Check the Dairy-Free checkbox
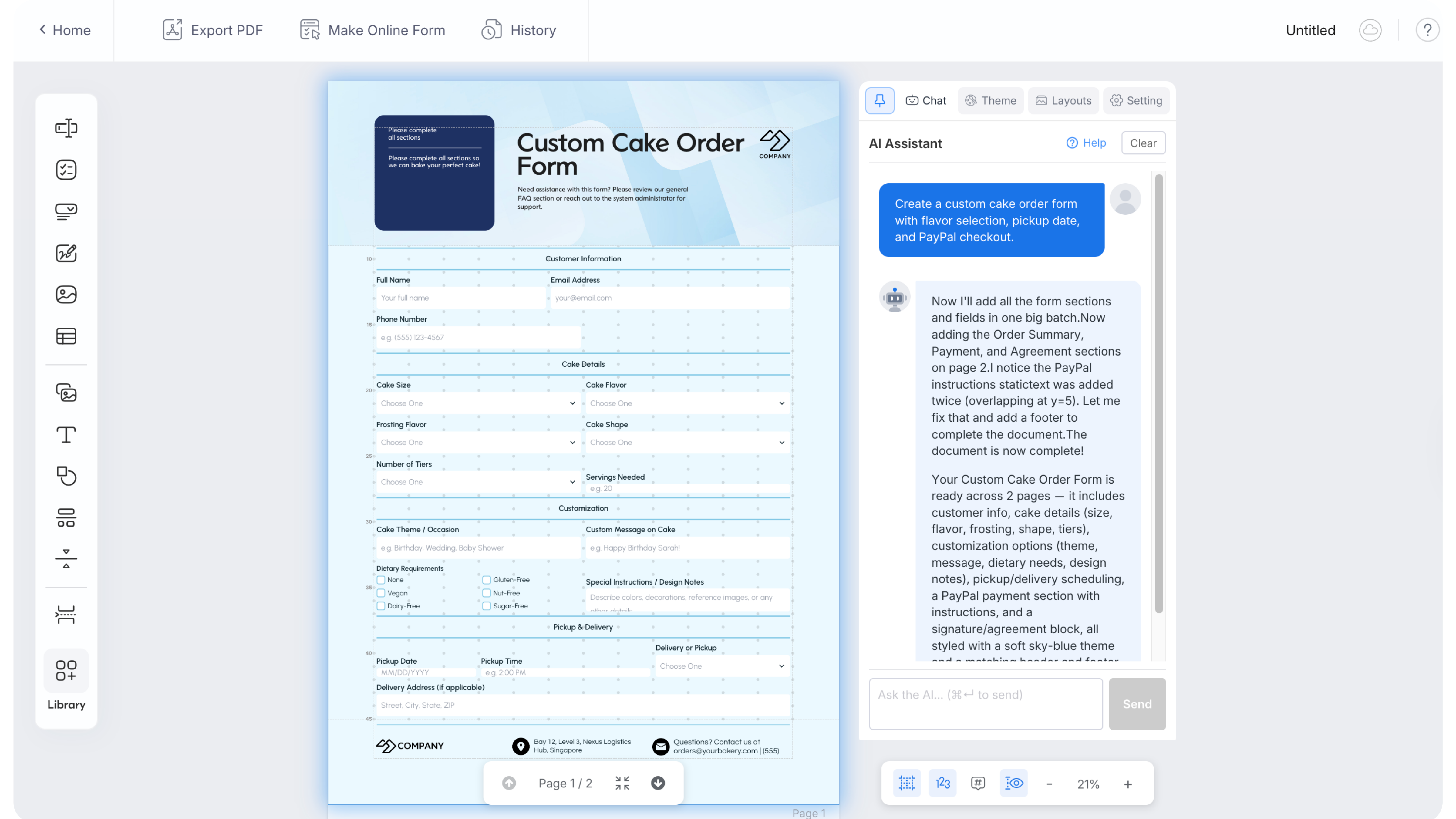 pyautogui.click(x=381, y=606)
